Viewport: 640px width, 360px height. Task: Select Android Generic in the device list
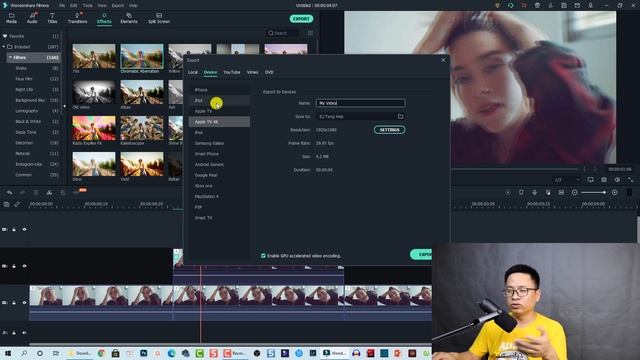(219, 164)
